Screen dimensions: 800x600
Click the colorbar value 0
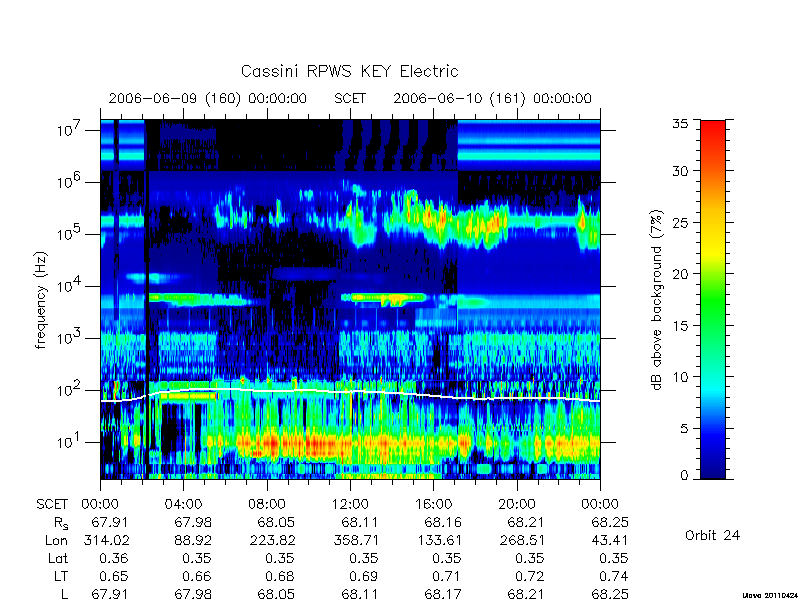684,475
